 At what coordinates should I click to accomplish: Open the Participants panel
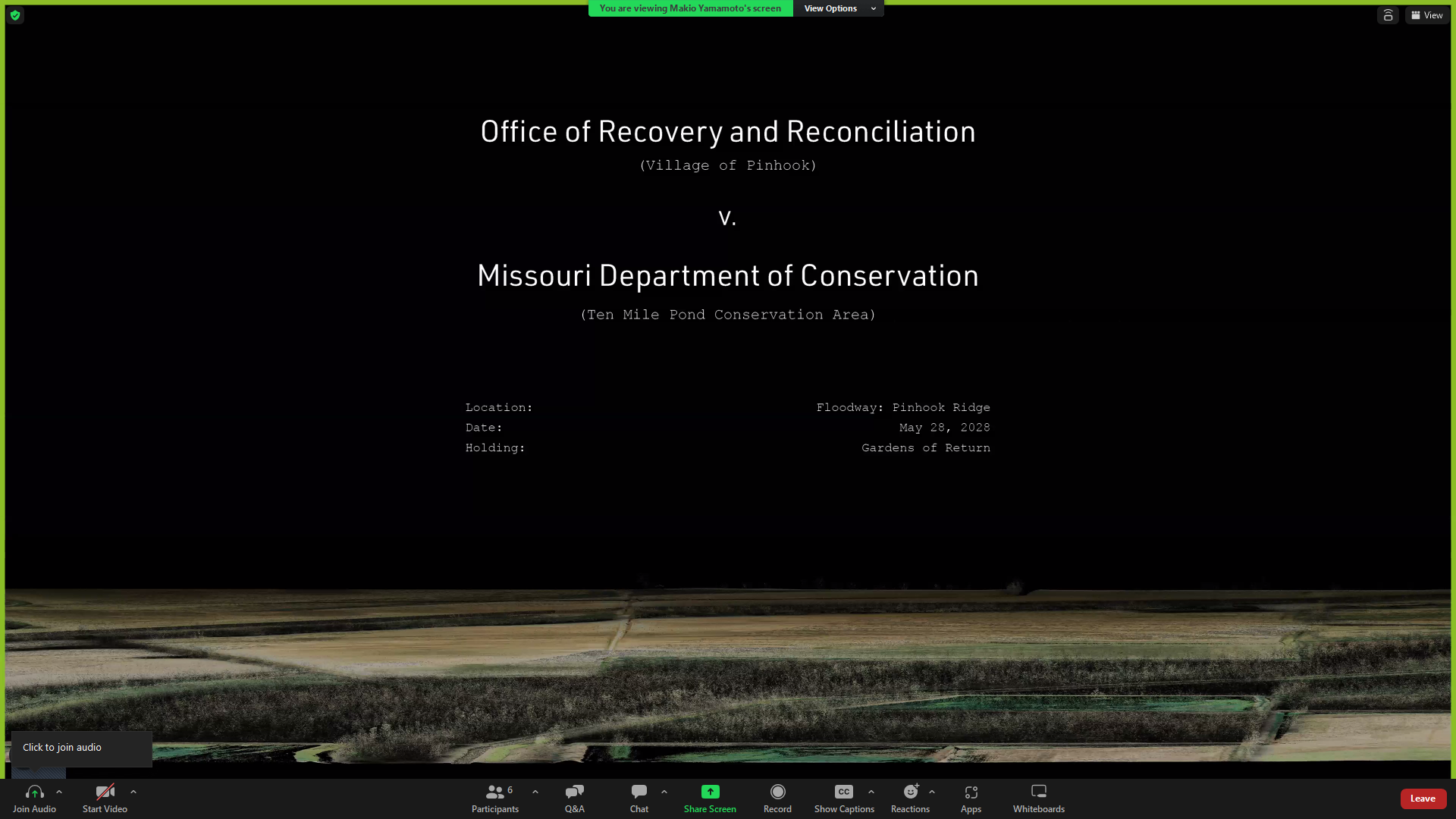(495, 799)
